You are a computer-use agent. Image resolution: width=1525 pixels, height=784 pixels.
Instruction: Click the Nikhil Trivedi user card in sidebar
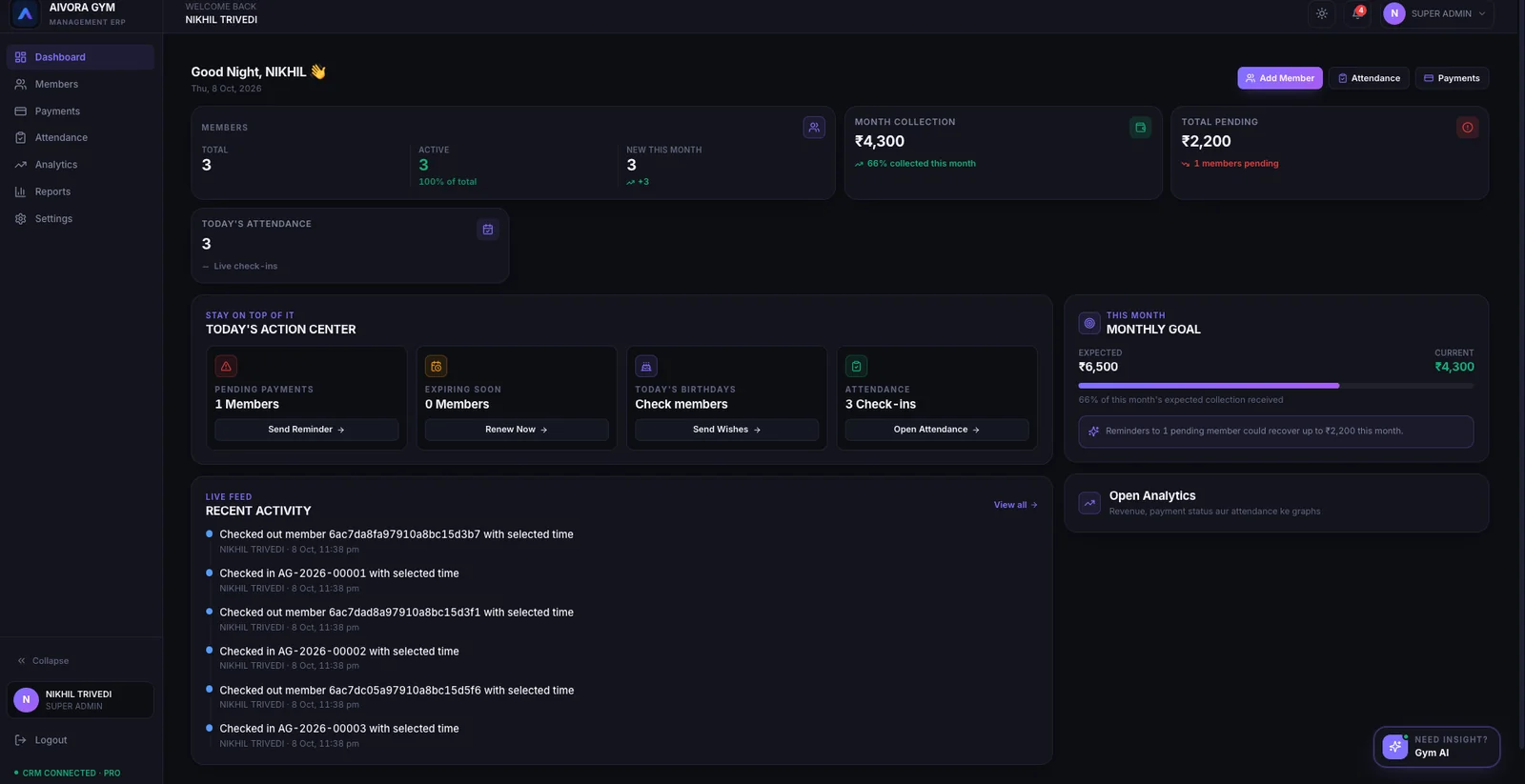pos(80,700)
